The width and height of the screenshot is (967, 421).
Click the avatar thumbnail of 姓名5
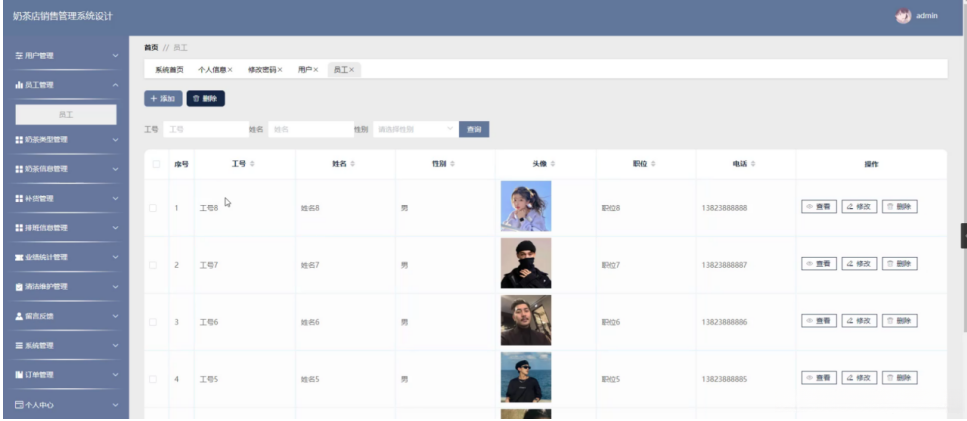[526, 377]
